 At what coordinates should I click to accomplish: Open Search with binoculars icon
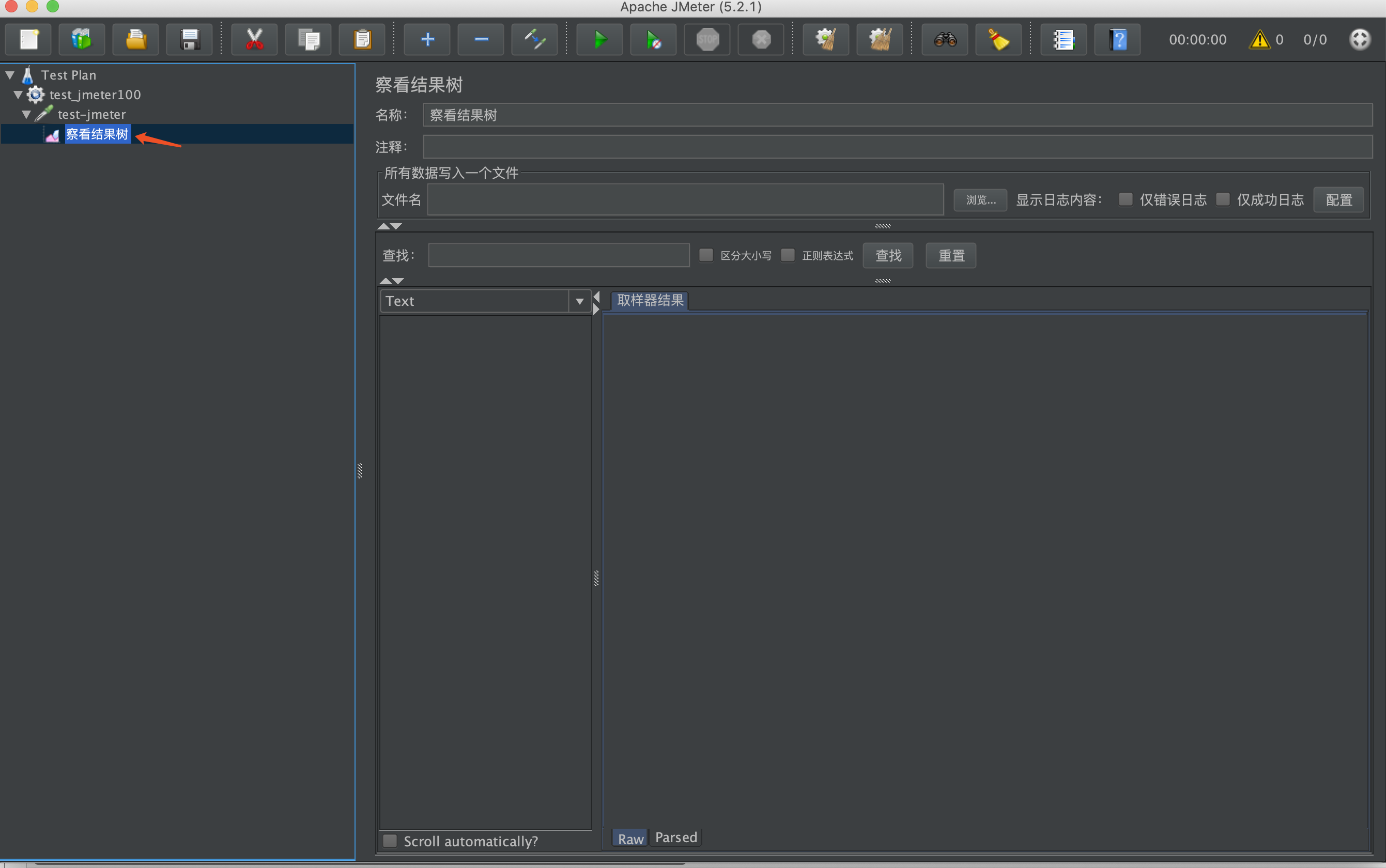[x=945, y=40]
